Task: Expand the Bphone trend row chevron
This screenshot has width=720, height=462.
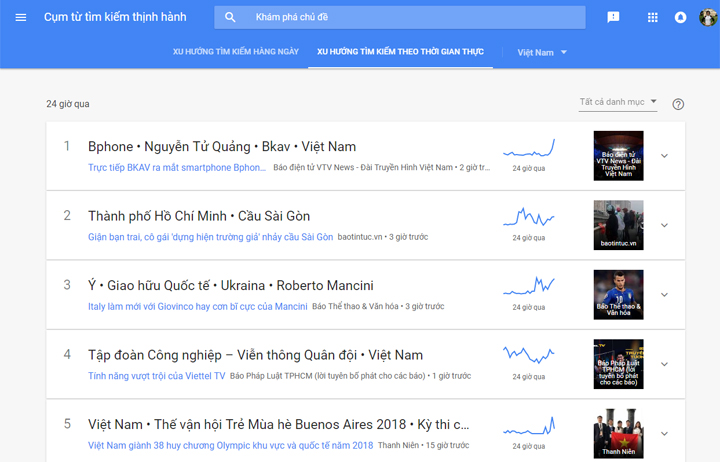Action: click(x=664, y=156)
